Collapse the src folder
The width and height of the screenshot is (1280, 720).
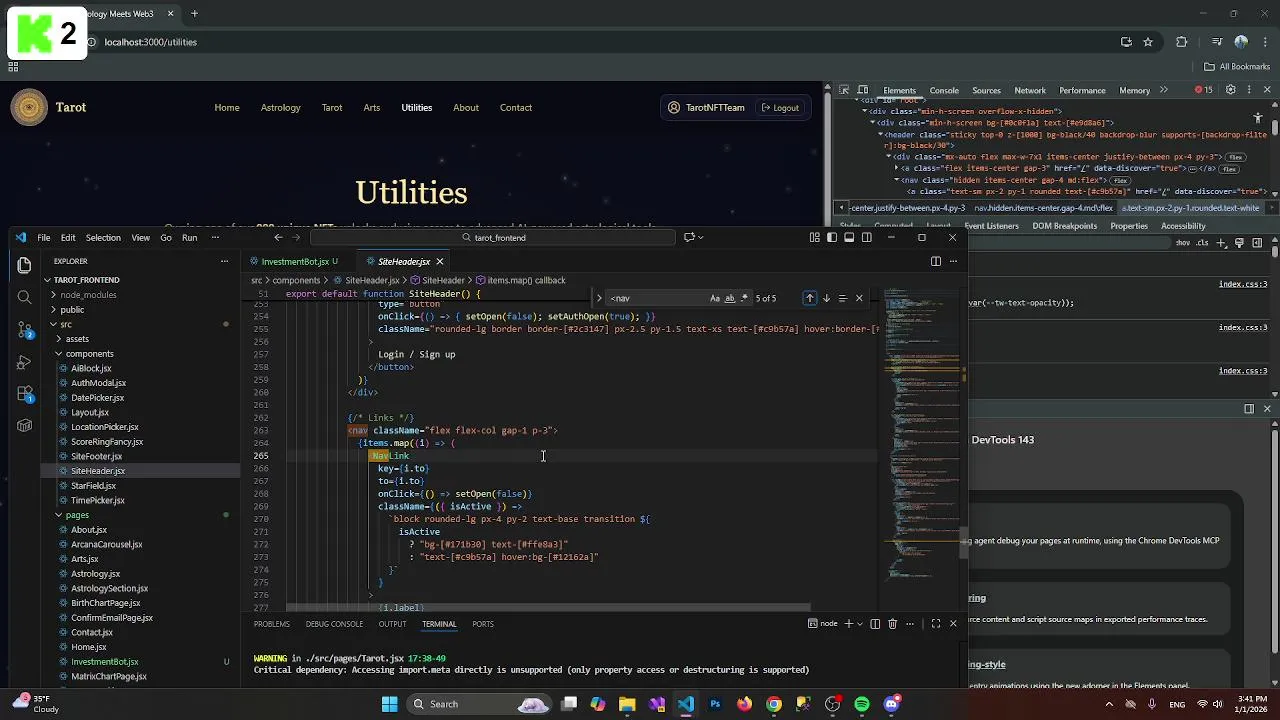tap(66, 324)
